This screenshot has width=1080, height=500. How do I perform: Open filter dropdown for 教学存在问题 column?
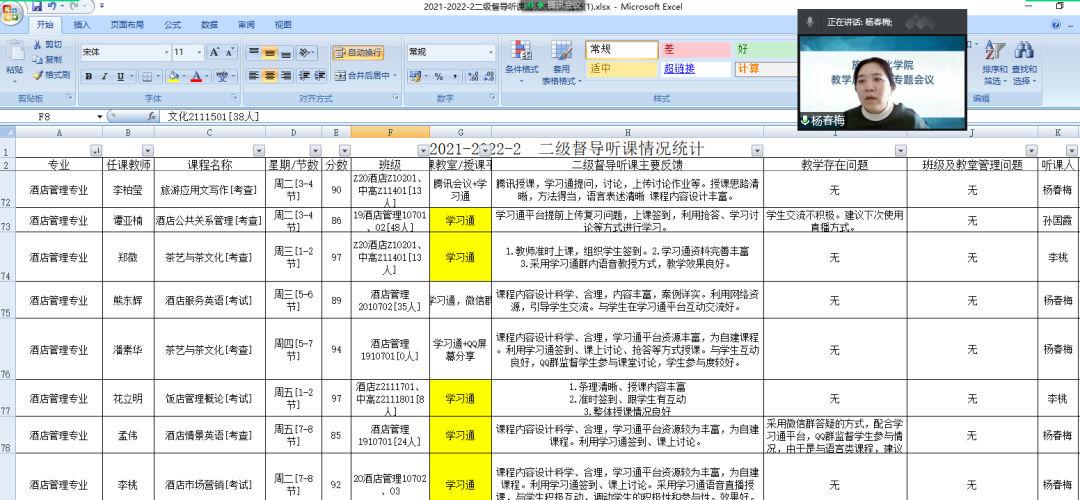pyautogui.click(x=900, y=150)
